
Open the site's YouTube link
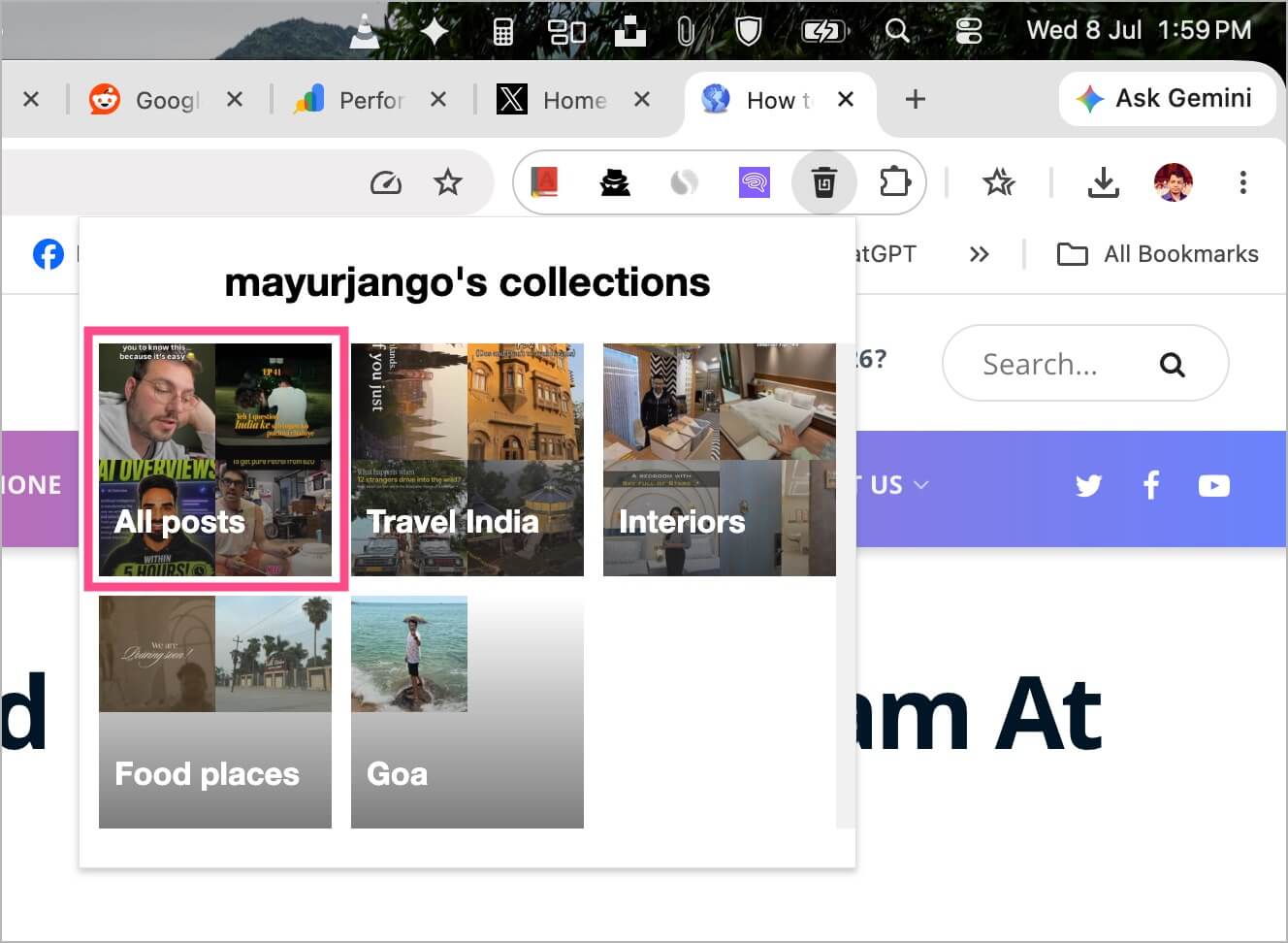1213,485
